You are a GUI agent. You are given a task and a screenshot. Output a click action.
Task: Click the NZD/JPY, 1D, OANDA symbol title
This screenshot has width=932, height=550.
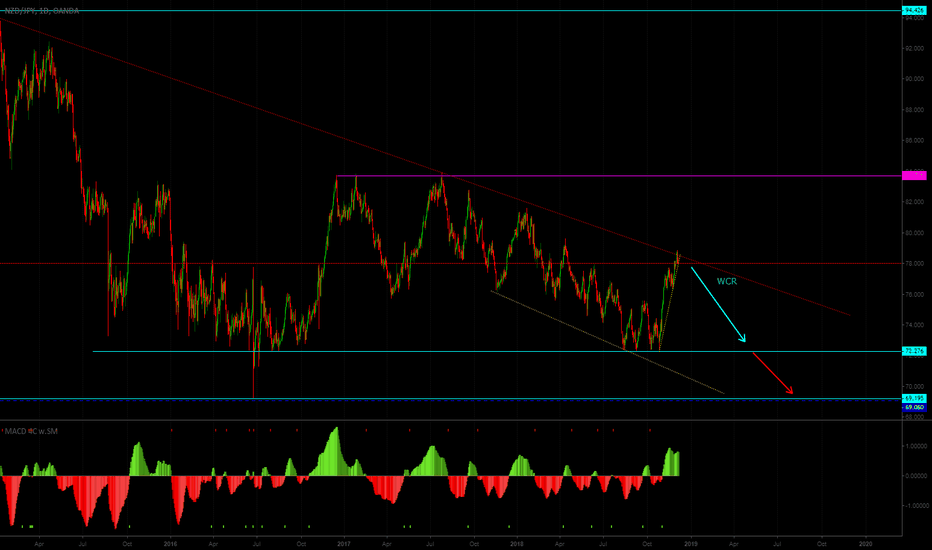42,11
